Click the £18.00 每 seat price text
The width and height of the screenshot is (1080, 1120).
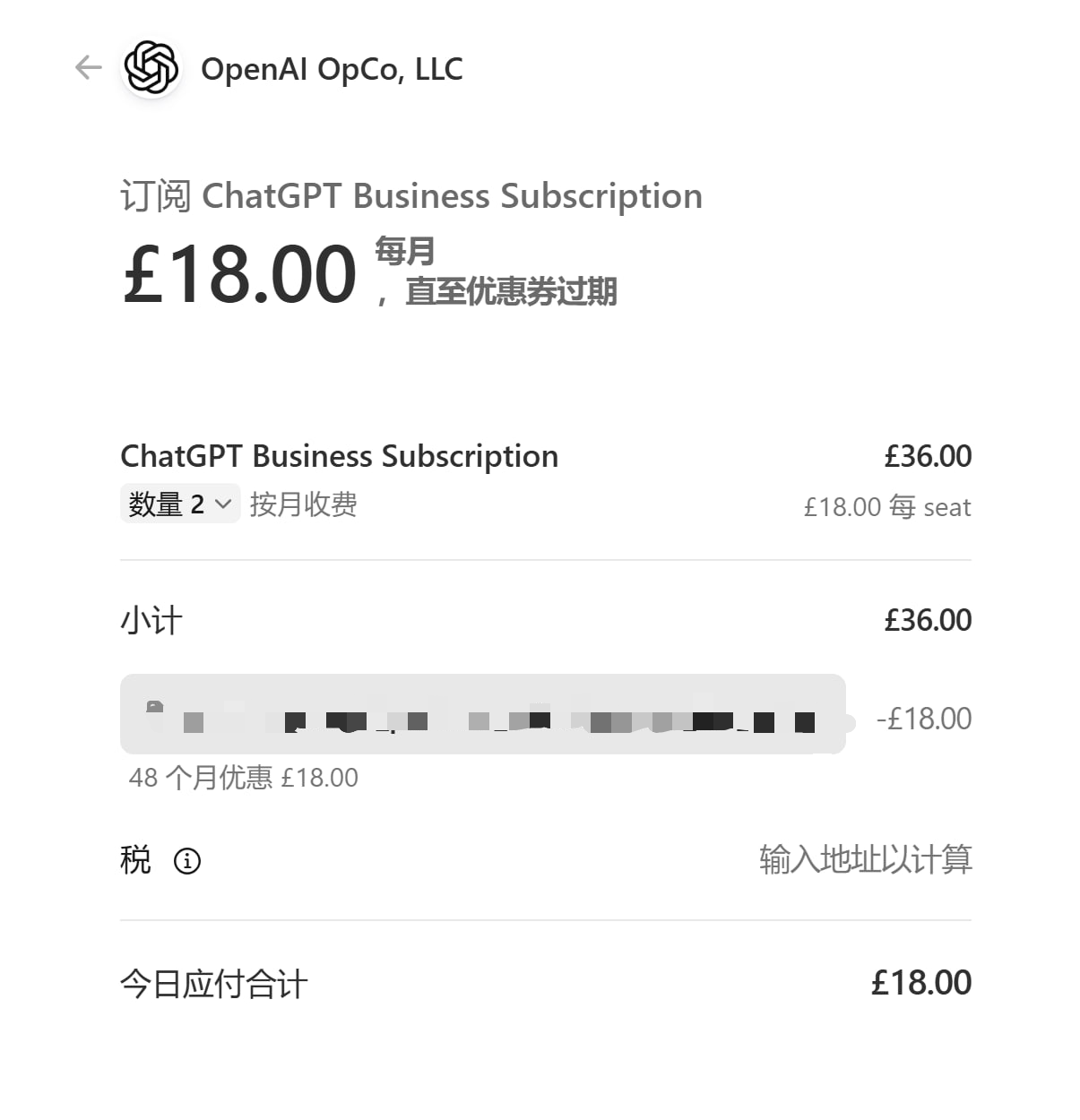click(x=887, y=507)
